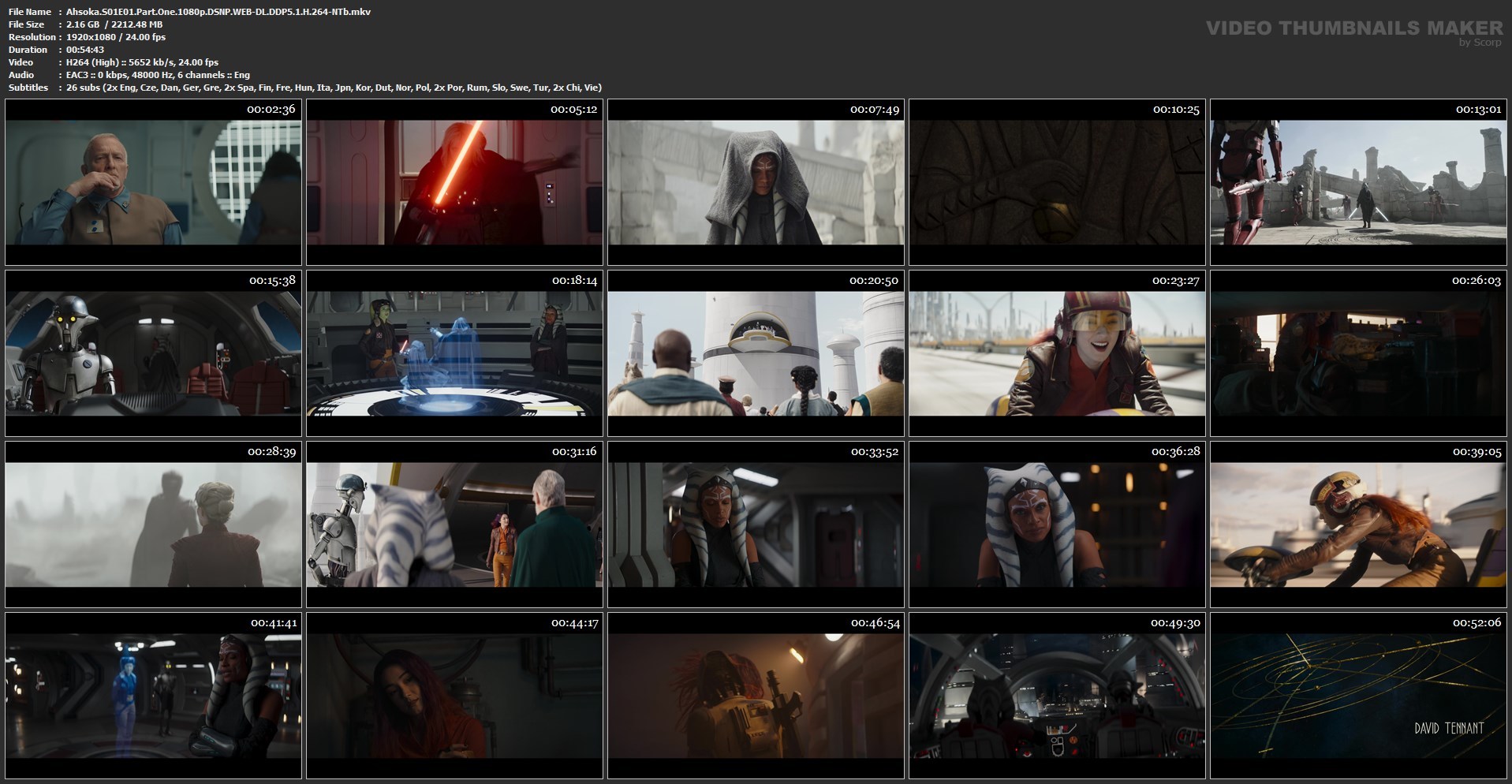The image size is (1512, 784).
Task: Open the thumbnail stamped 00:44:17
Action: point(454,696)
